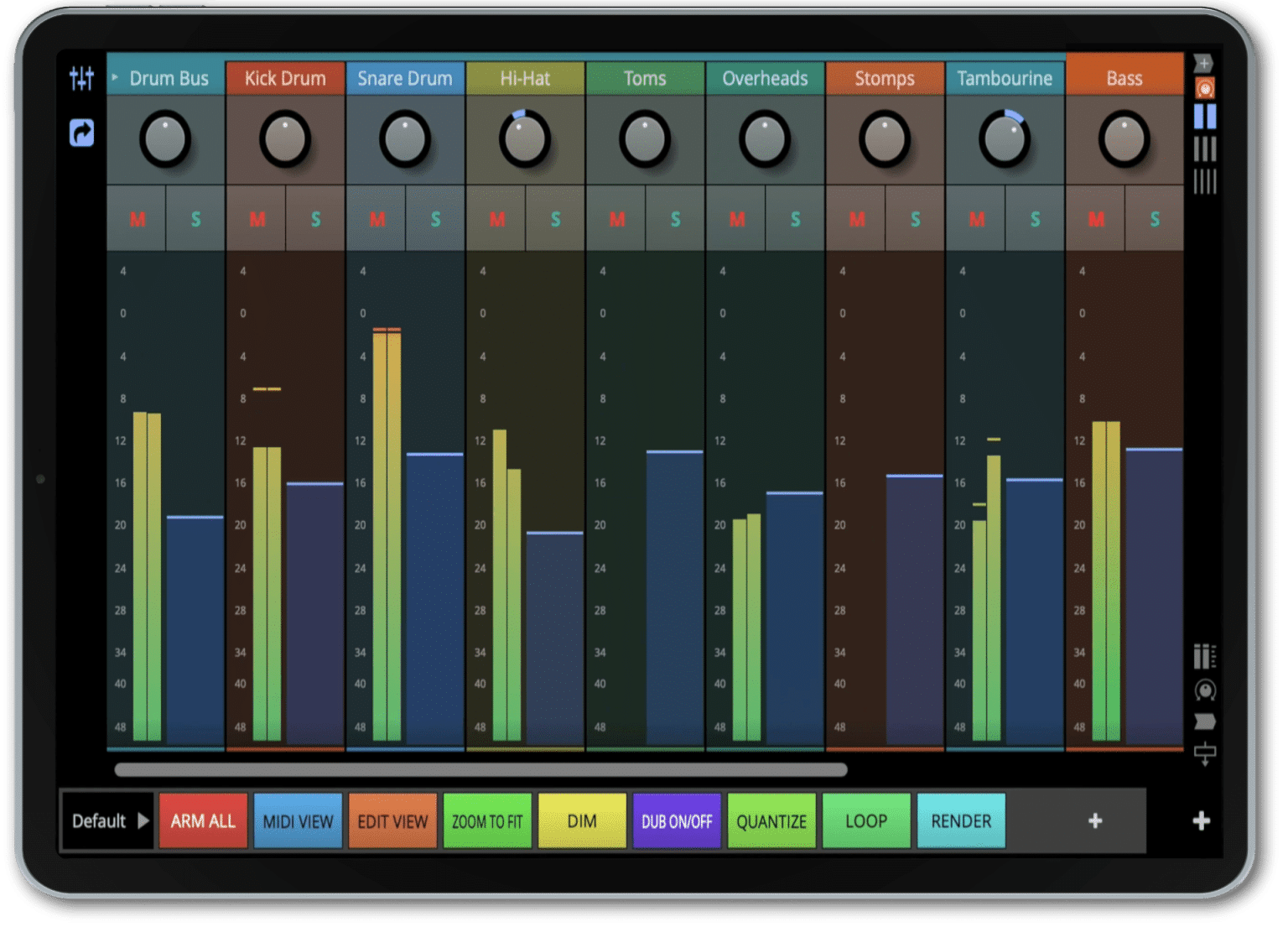Switch to MIDI VIEW

pyautogui.click(x=298, y=821)
